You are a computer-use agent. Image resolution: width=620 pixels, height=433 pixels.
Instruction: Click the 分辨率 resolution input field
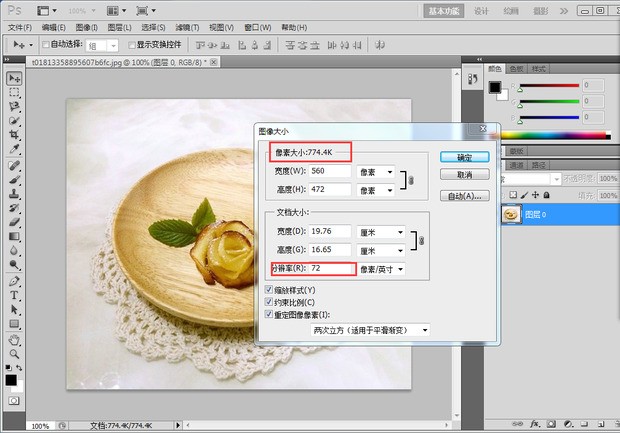pyautogui.click(x=330, y=269)
